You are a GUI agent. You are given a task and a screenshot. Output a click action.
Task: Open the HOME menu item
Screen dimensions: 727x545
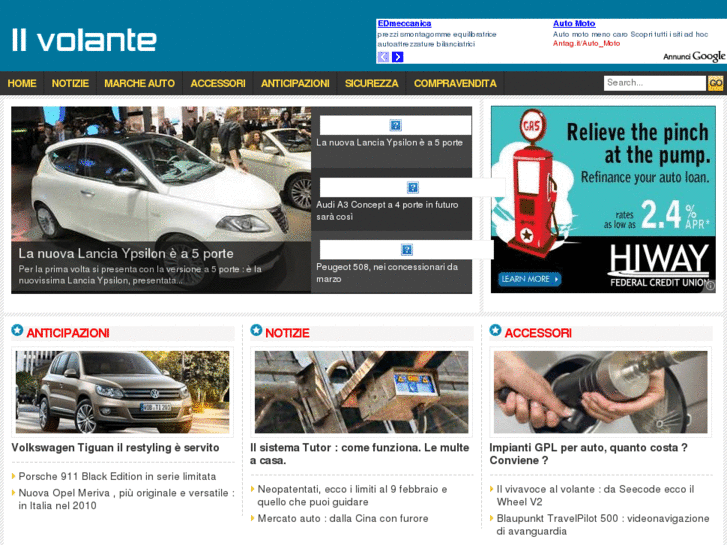[x=22, y=83]
